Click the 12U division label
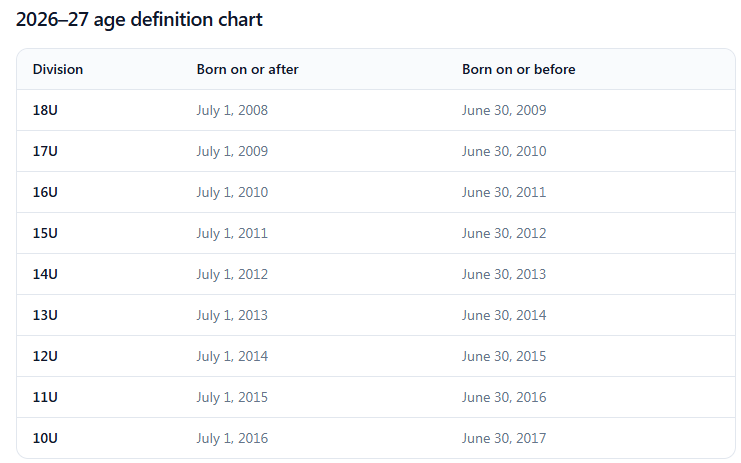The height and width of the screenshot is (463, 741). click(x=45, y=356)
